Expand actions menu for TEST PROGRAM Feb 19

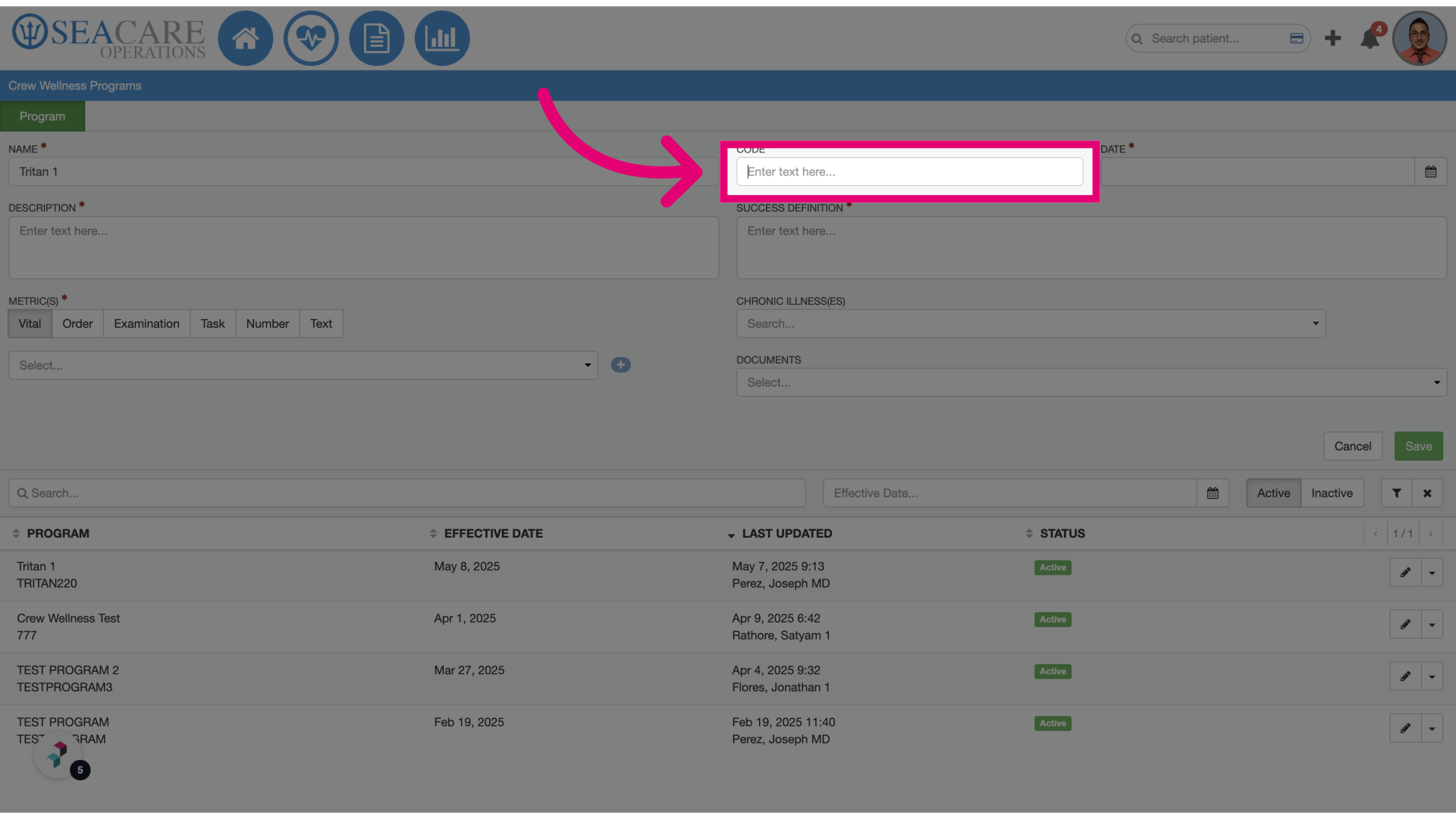pos(1432,728)
